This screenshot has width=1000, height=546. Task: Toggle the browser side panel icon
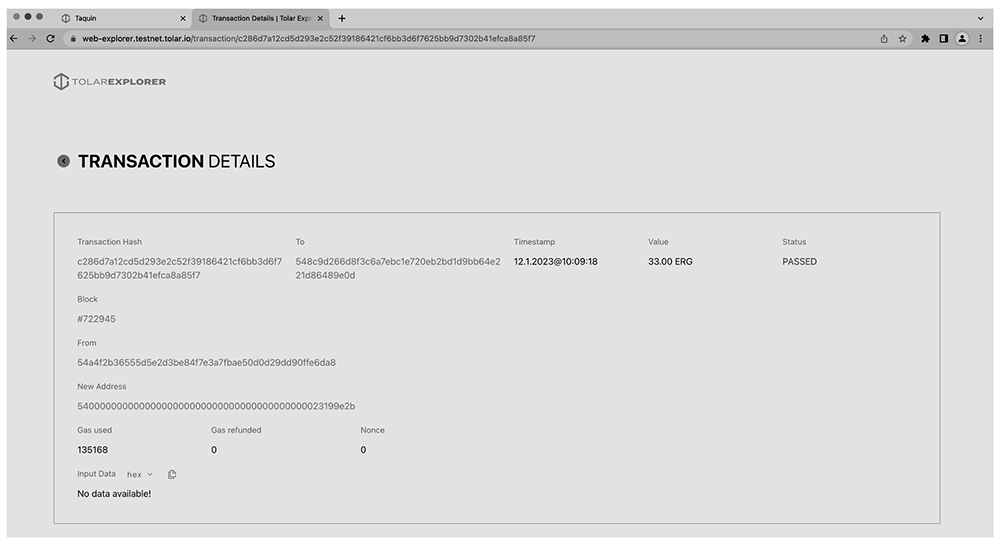(944, 39)
